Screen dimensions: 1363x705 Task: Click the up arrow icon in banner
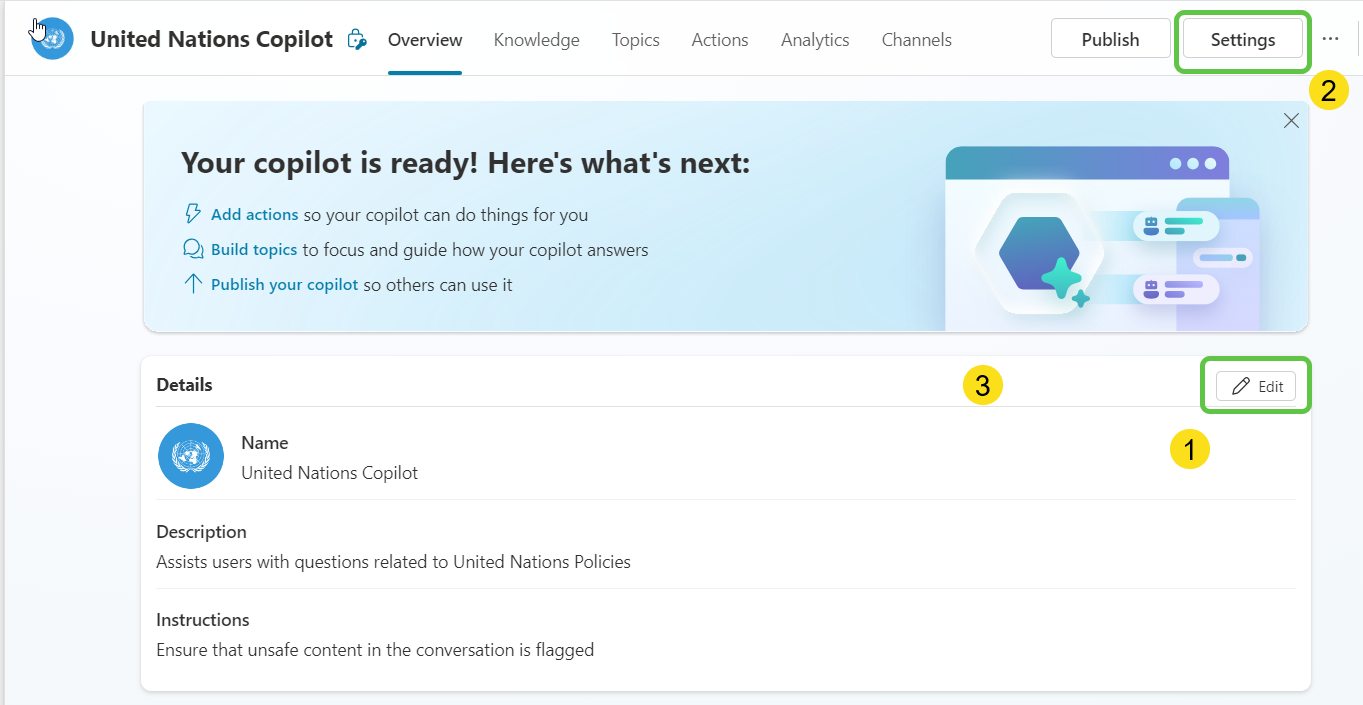[x=193, y=284]
